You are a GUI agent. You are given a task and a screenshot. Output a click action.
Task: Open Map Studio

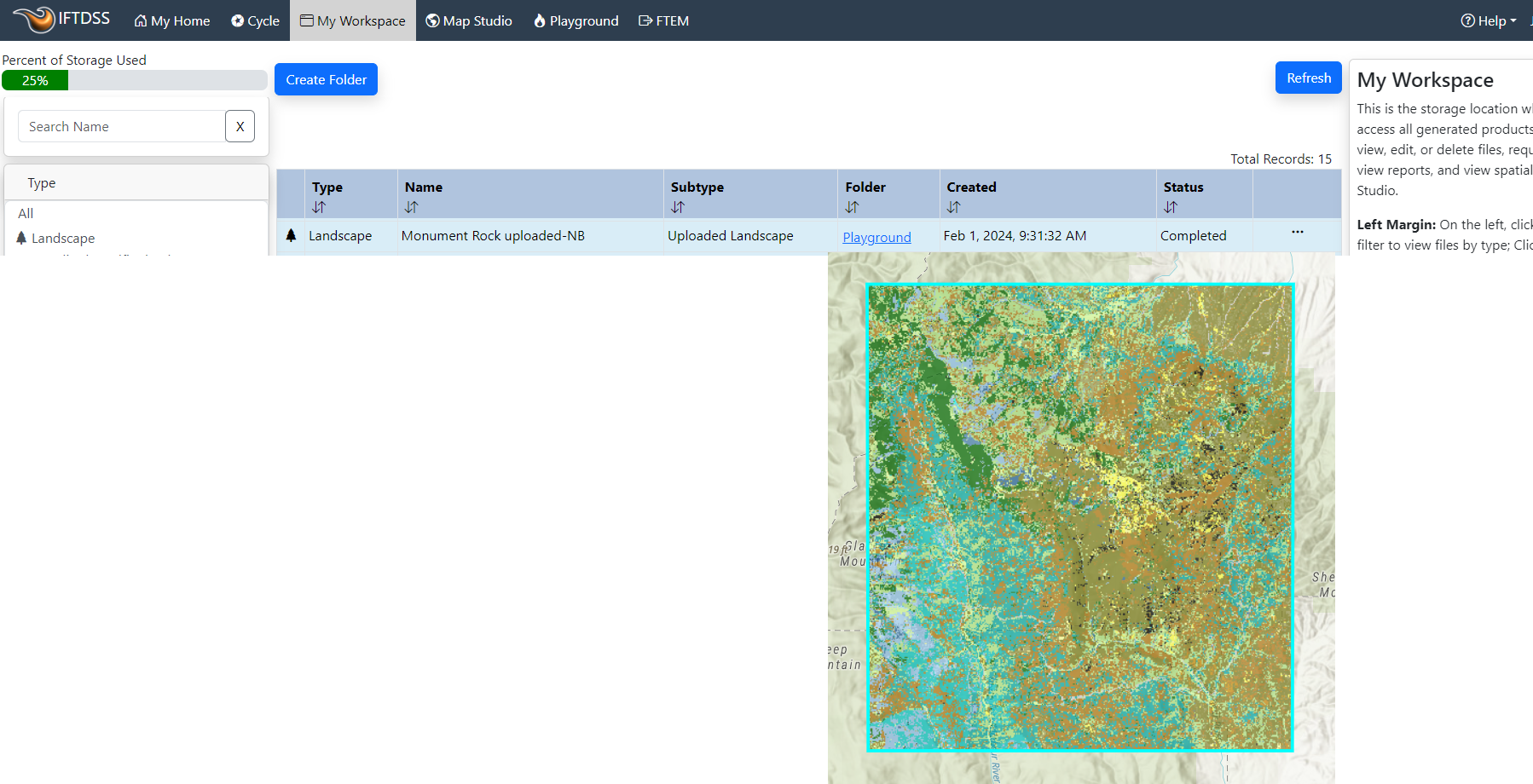point(469,20)
